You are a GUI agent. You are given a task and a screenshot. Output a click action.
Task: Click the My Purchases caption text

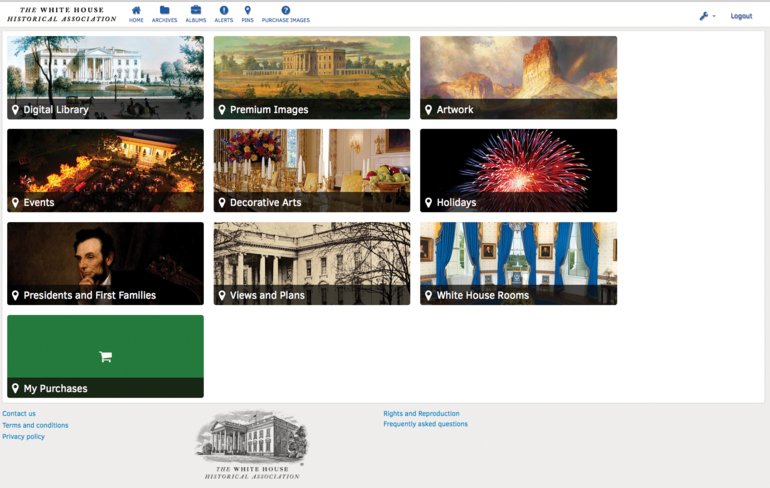coord(55,388)
